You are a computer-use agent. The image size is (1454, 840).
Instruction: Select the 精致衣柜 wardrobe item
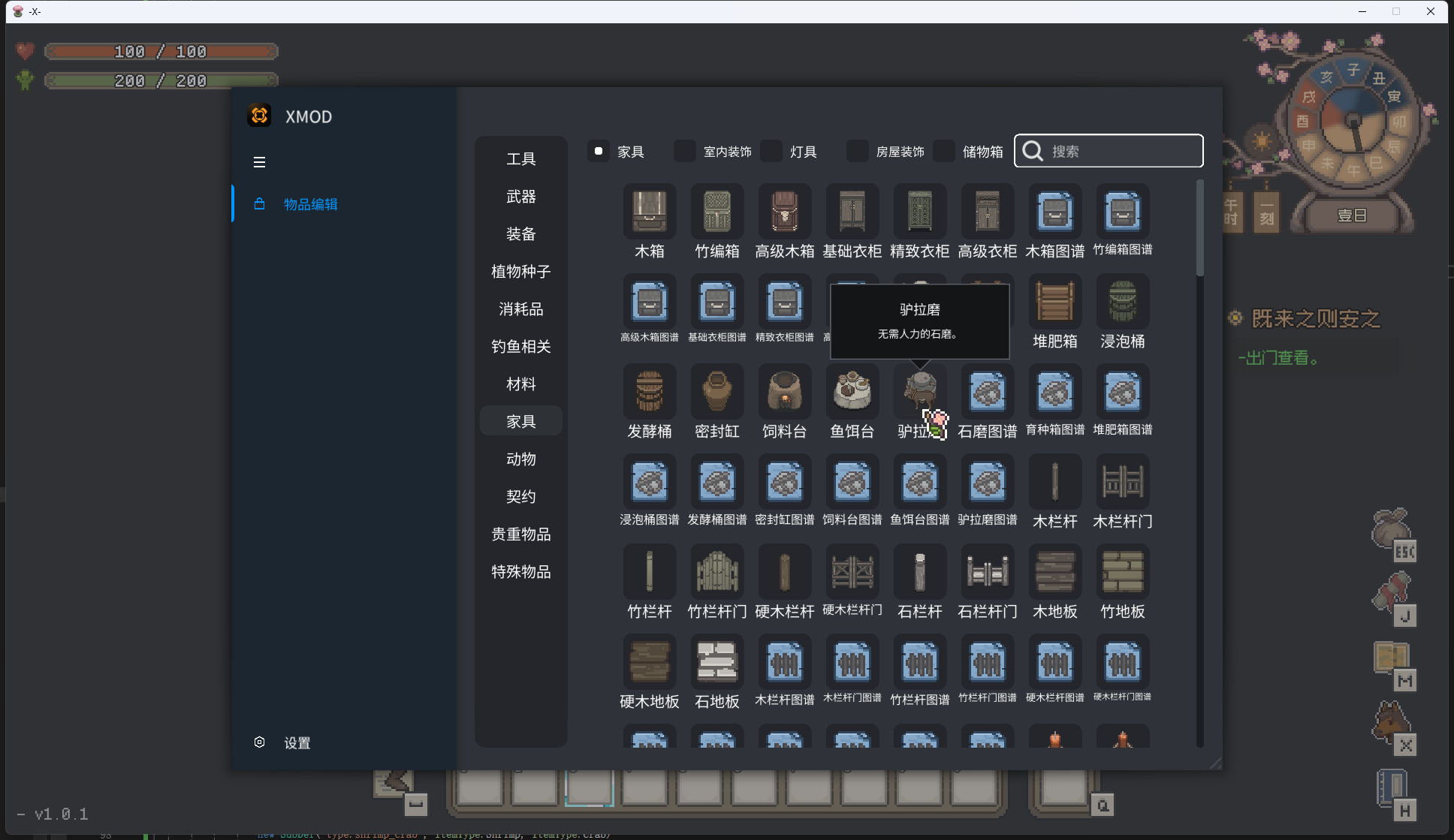click(x=919, y=211)
